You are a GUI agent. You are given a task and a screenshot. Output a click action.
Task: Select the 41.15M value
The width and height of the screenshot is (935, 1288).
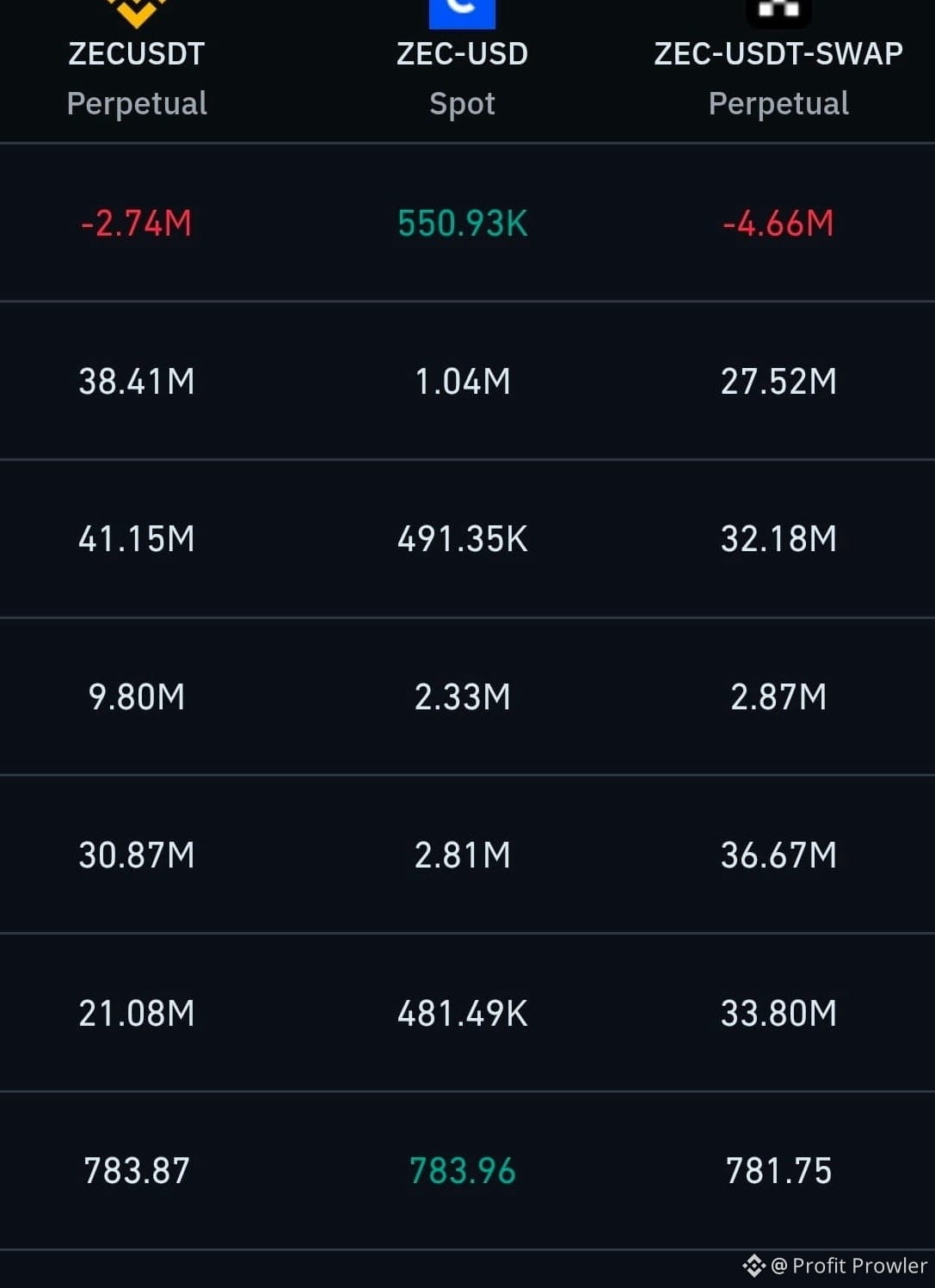click(137, 539)
